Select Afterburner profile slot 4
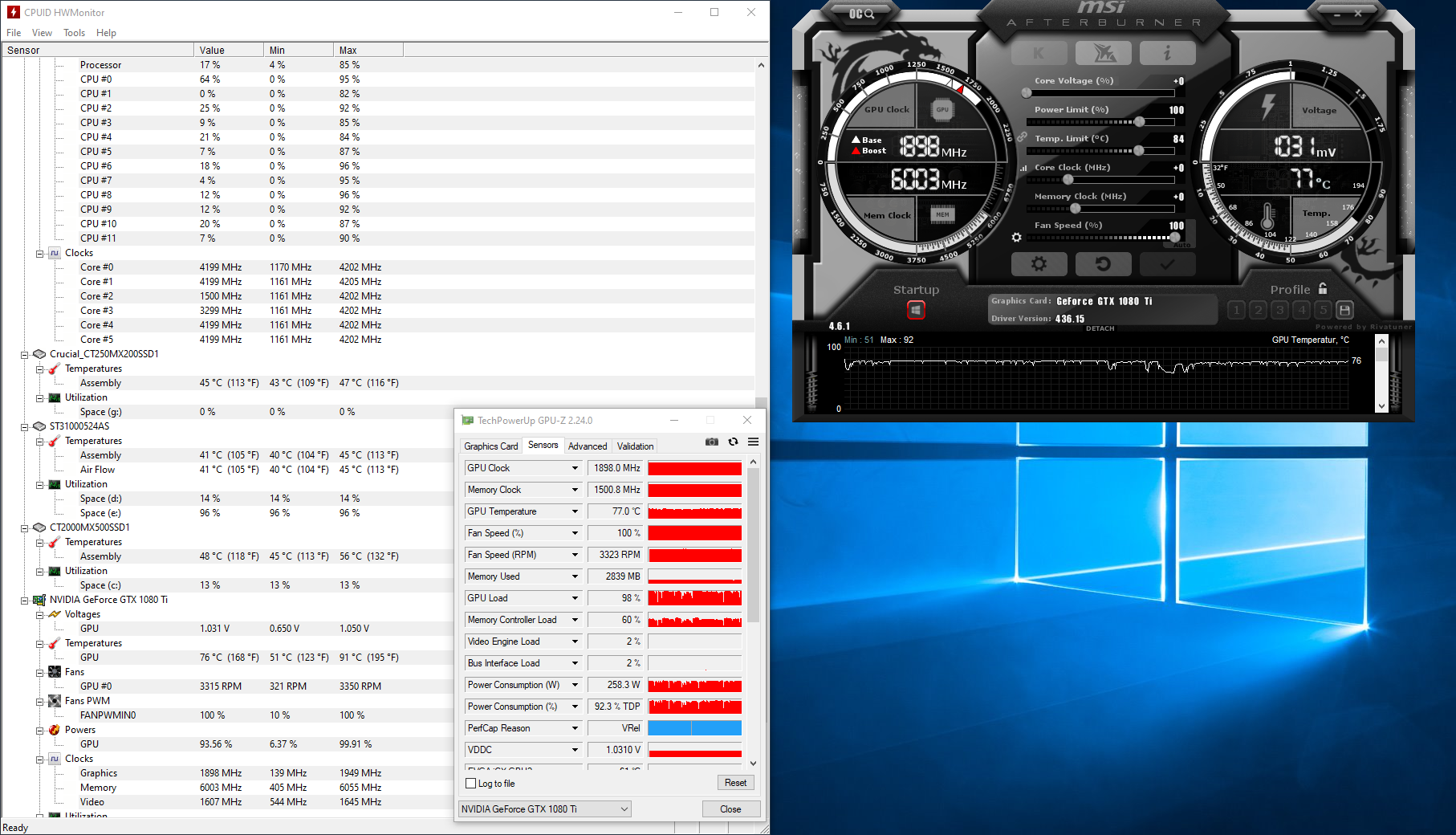This screenshot has height=835, width=1456. click(1302, 310)
